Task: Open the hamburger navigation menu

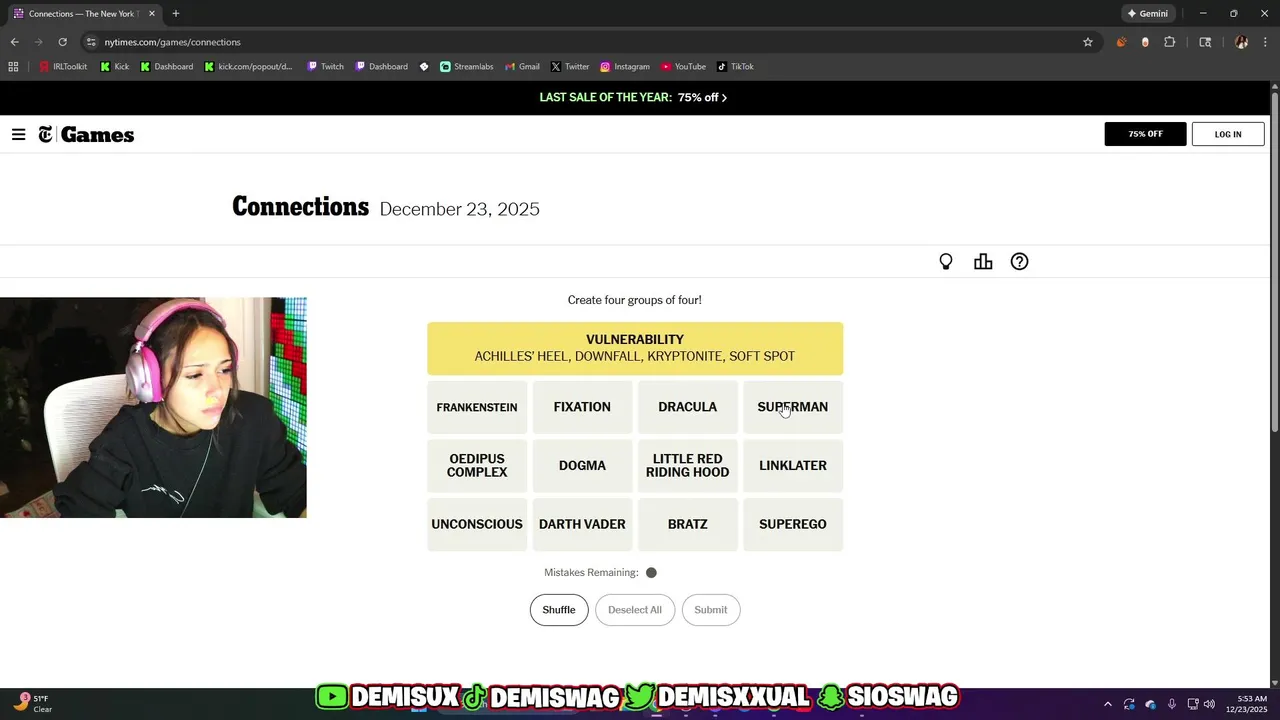Action: click(18, 135)
